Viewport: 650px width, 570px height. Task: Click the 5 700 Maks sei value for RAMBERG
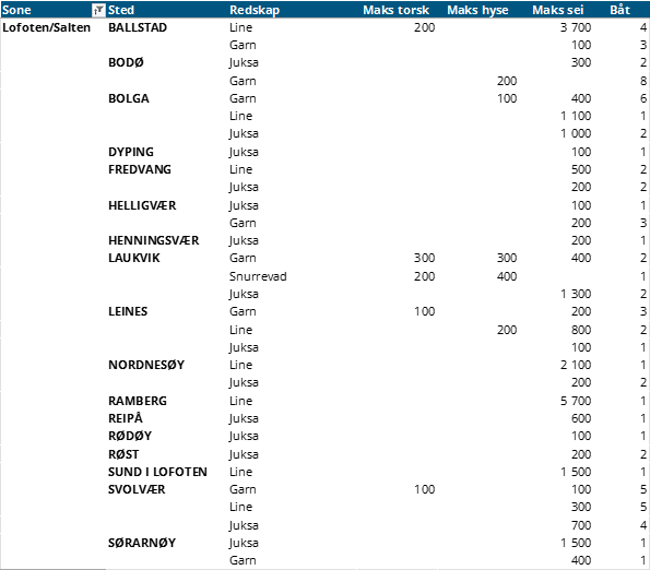coord(575,401)
